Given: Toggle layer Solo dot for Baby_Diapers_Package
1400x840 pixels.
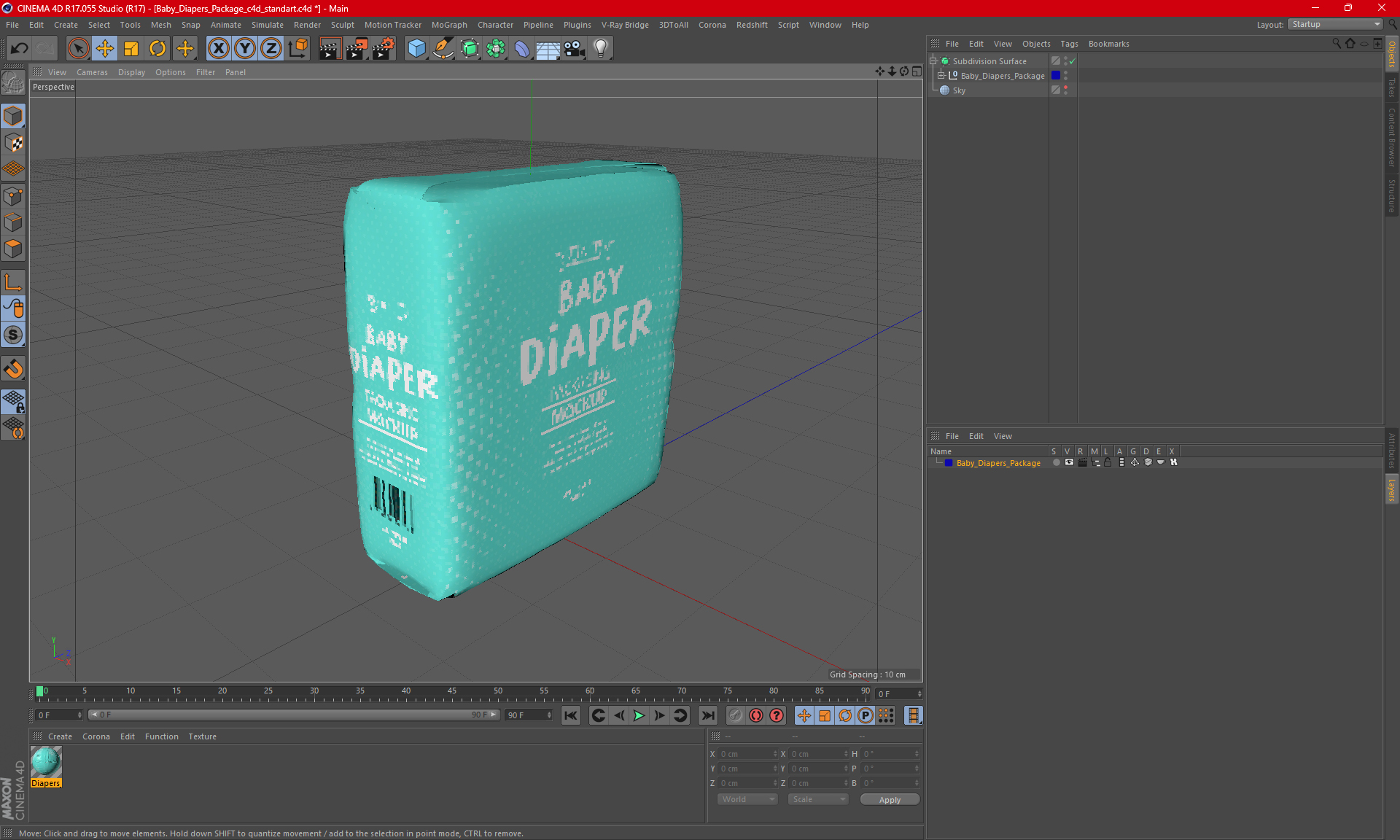Looking at the screenshot, I should 1056,462.
